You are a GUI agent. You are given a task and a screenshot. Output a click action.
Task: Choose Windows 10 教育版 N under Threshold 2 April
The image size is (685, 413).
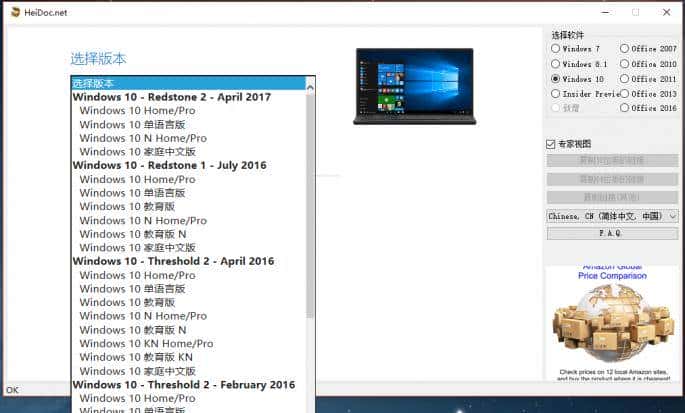[x=133, y=330]
